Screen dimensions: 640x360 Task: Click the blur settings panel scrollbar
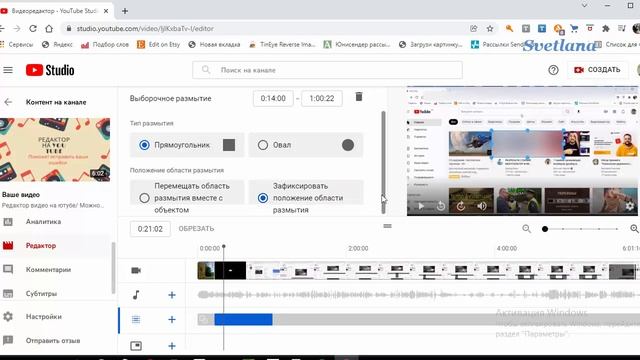[x=383, y=162]
